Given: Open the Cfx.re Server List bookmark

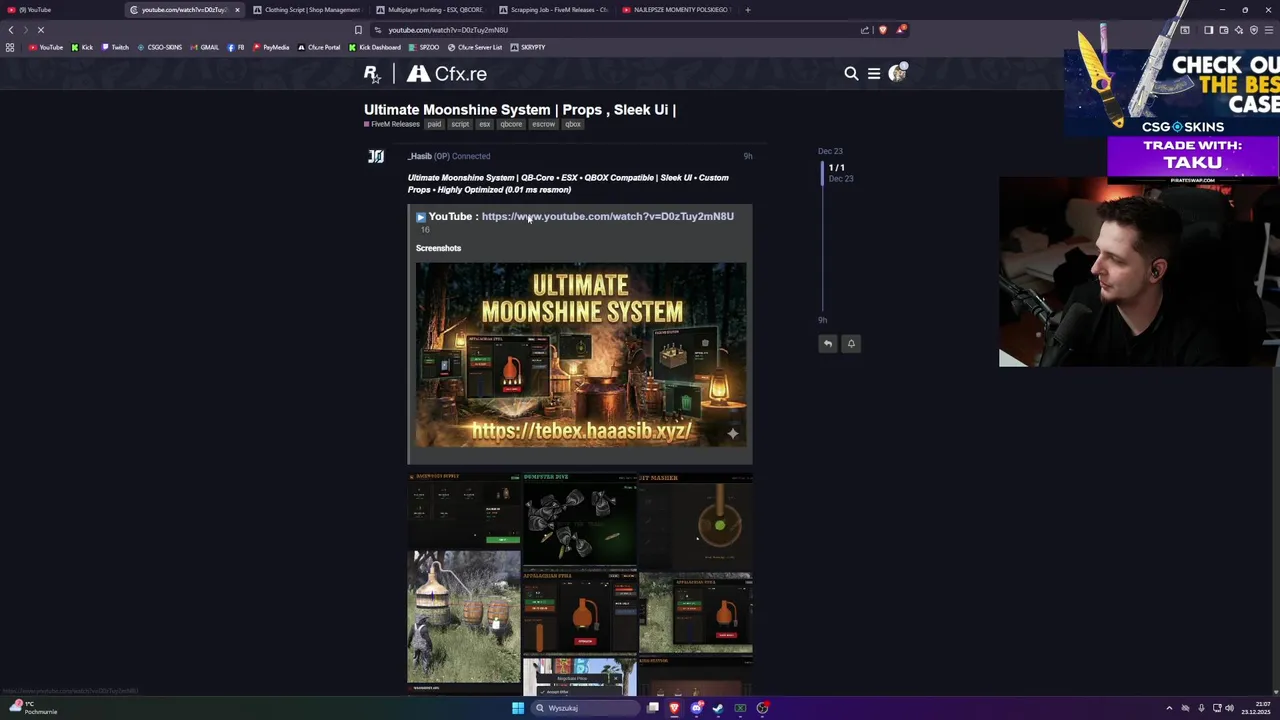Looking at the screenshot, I should point(475,47).
